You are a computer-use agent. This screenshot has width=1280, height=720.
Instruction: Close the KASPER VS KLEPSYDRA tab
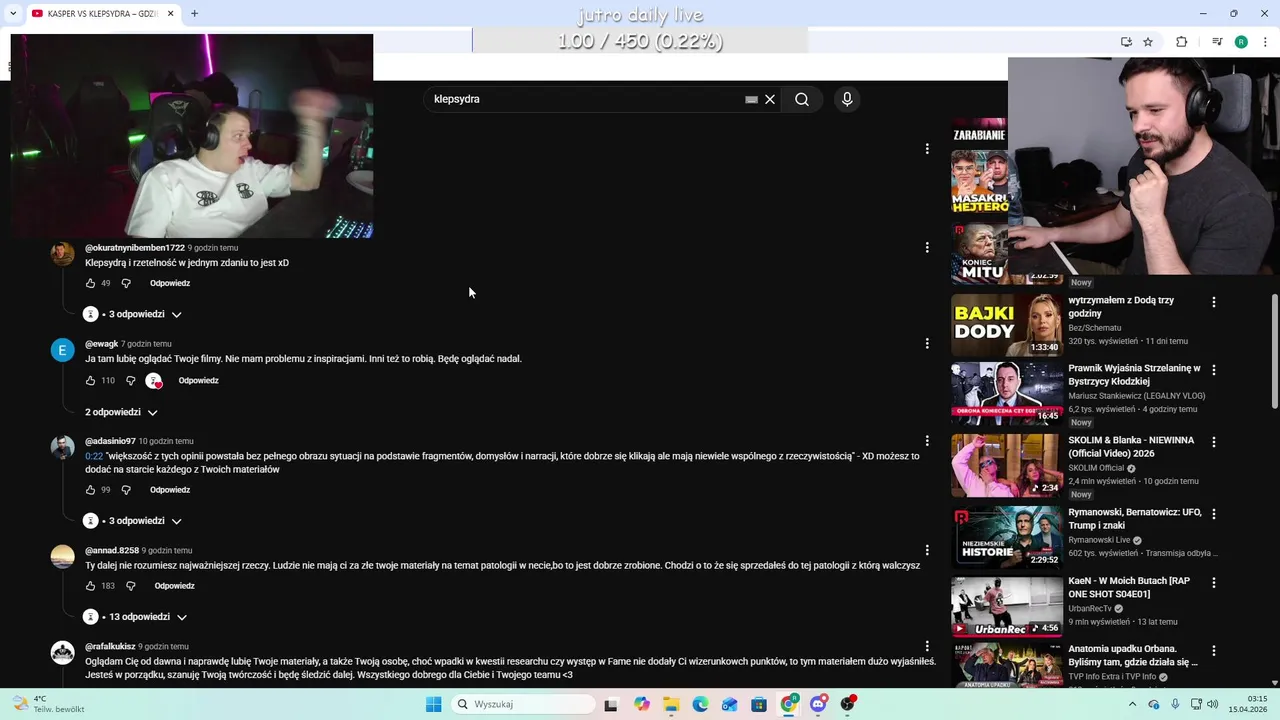coord(171,14)
